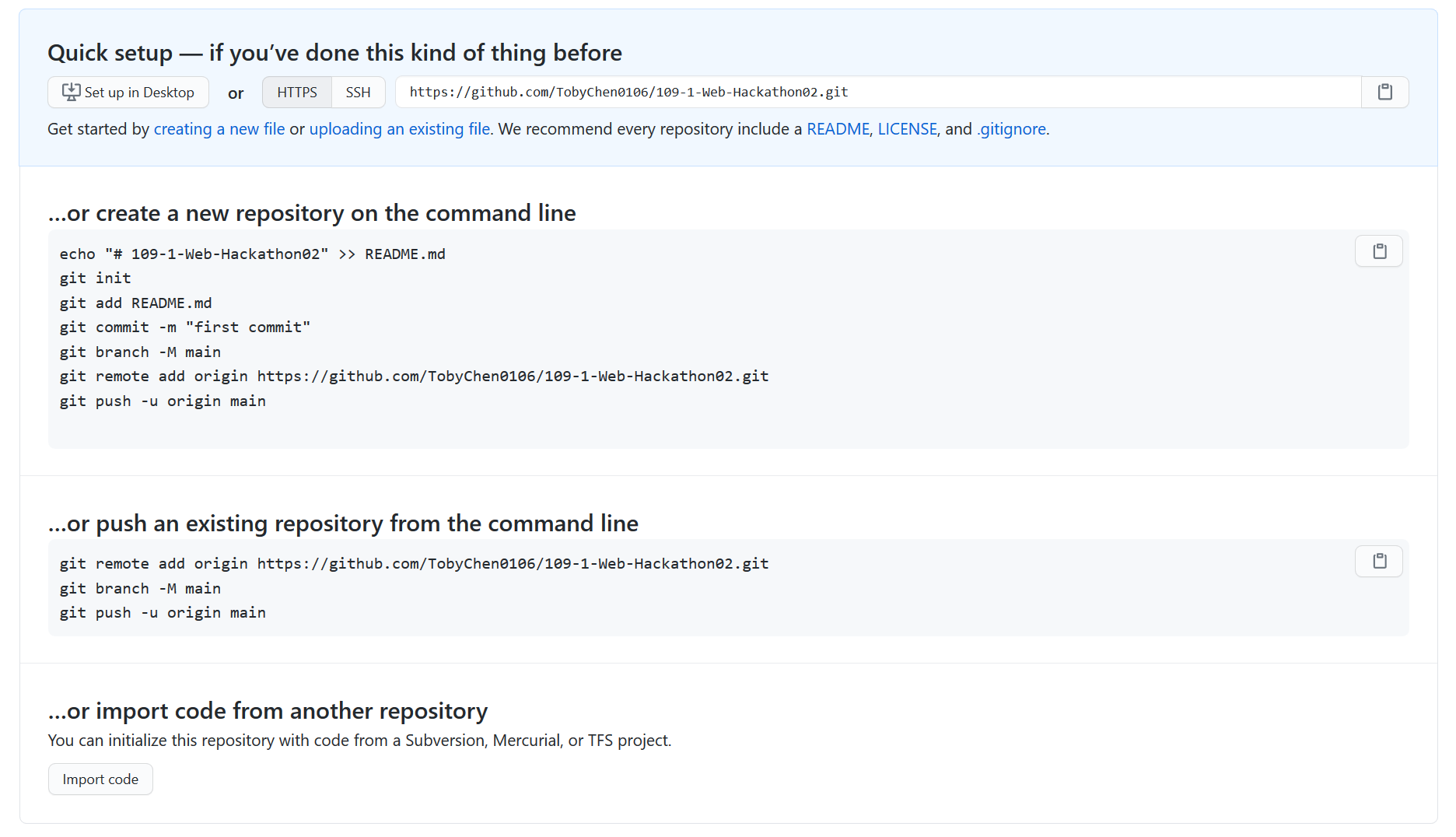
Task: Click the desktop download icon
Action: pos(71,92)
